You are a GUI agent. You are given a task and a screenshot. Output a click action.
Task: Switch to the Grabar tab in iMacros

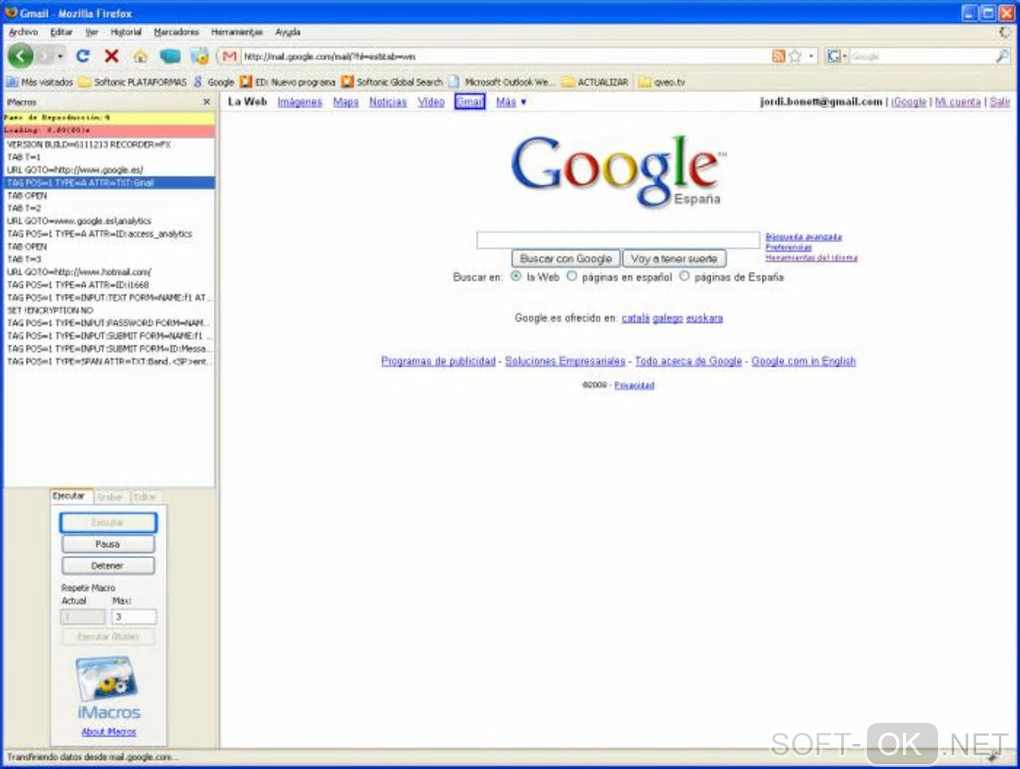[x=110, y=497]
